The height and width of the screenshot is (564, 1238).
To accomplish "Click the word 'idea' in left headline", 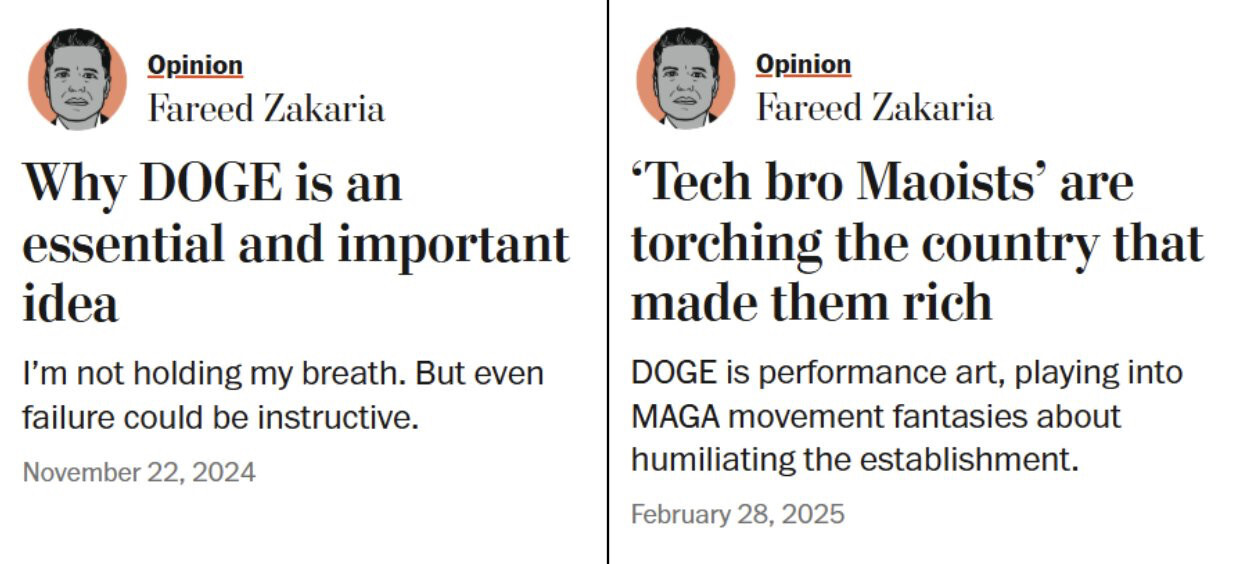I will click(x=70, y=303).
